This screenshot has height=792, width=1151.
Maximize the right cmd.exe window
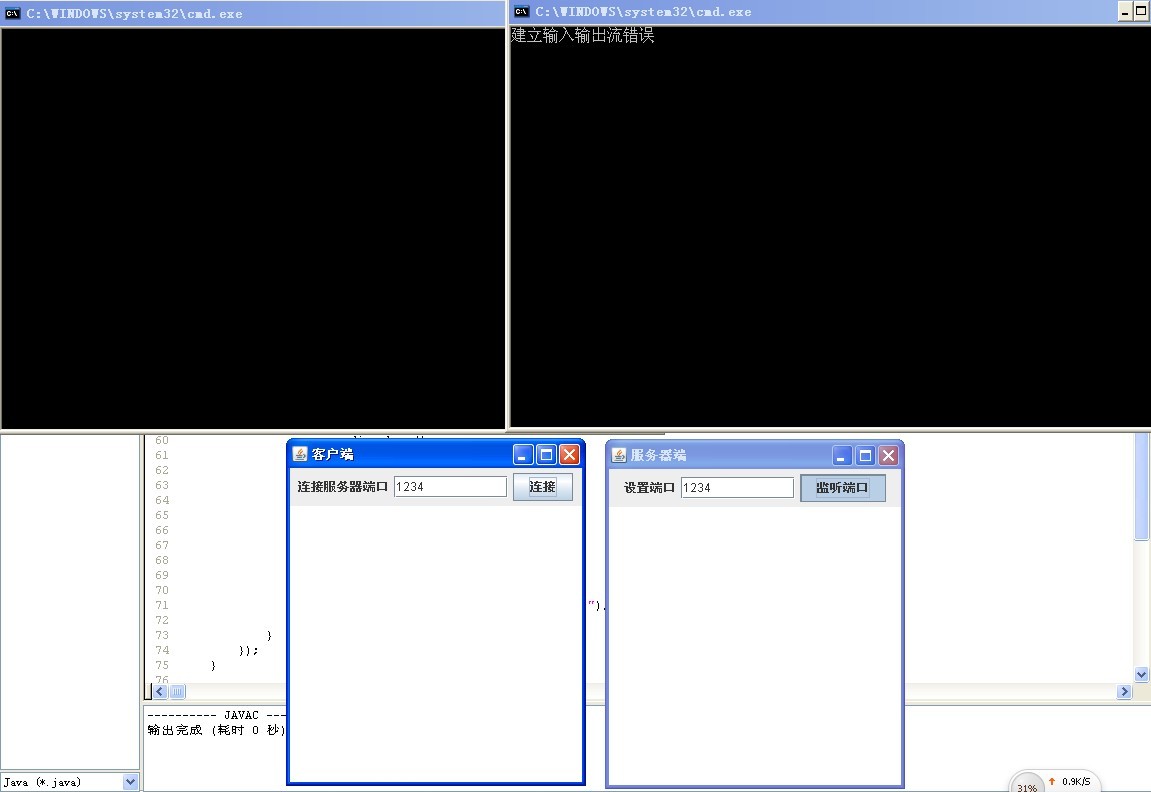(x=1141, y=11)
